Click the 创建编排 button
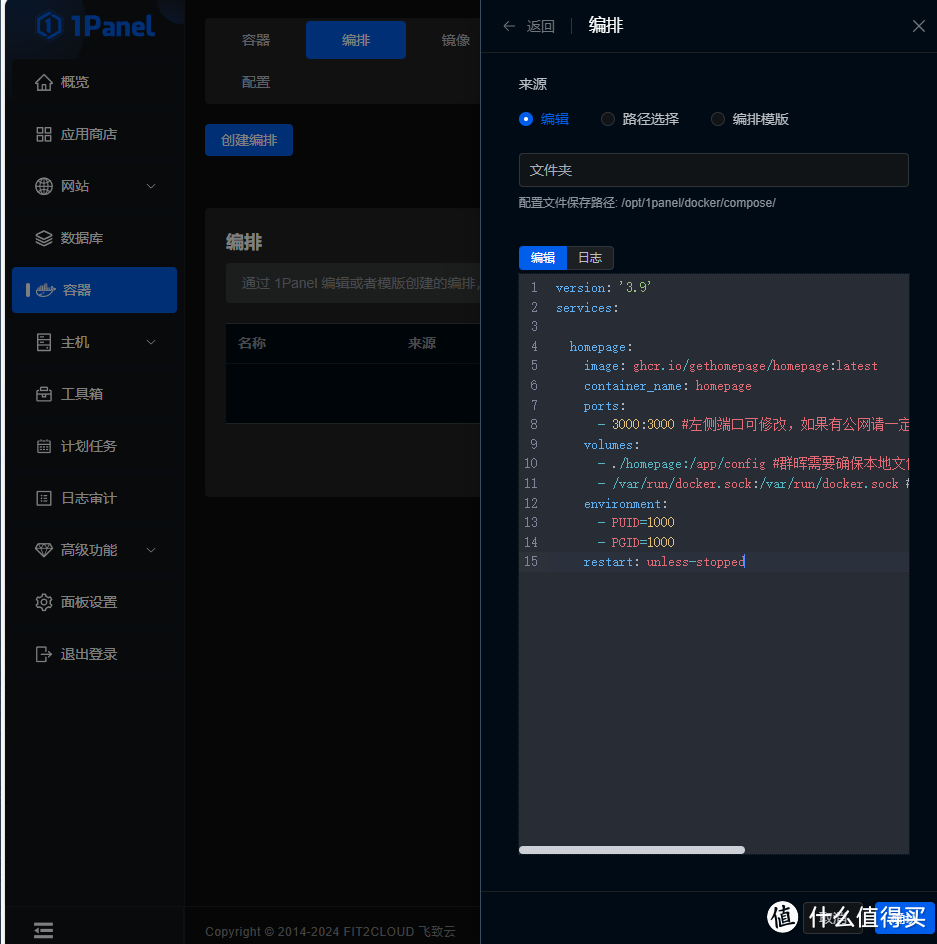The width and height of the screenshot is (937, 944). pos(248,140)
